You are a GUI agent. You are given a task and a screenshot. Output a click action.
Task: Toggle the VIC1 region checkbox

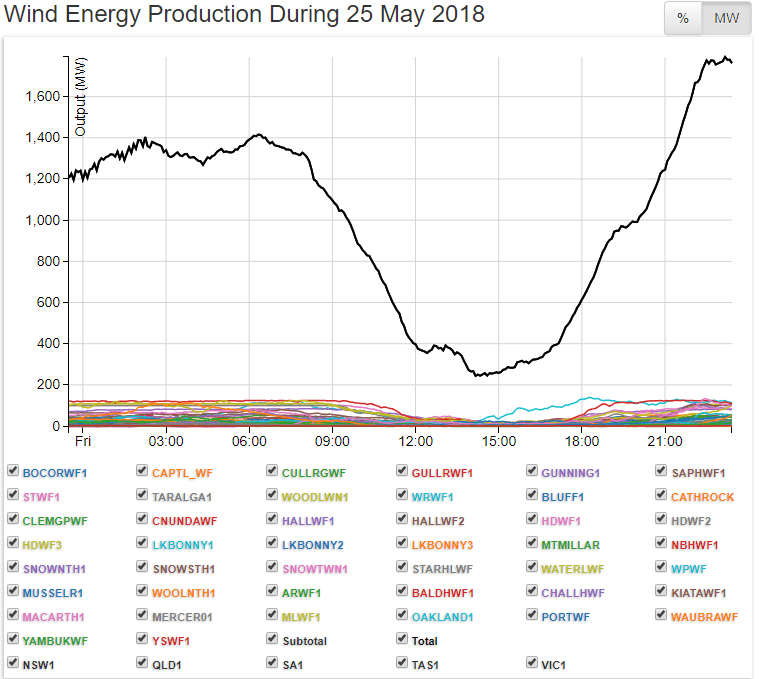coord(532,662)
